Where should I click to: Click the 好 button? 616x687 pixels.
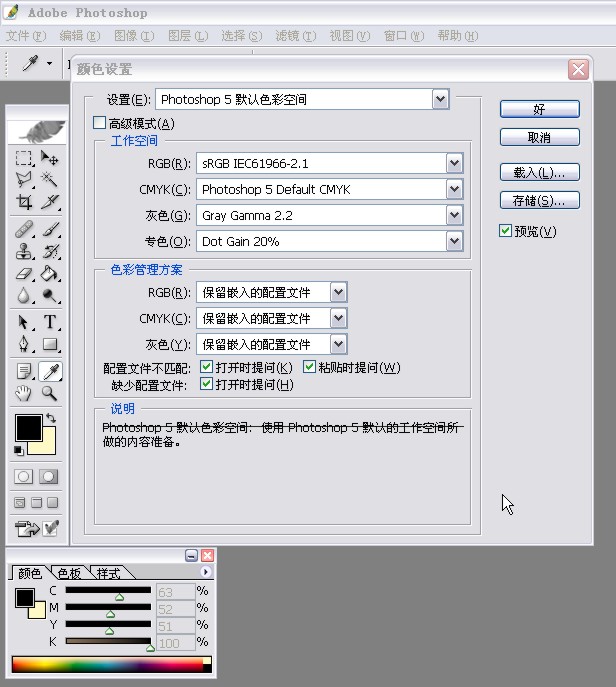tap(539, 109)
